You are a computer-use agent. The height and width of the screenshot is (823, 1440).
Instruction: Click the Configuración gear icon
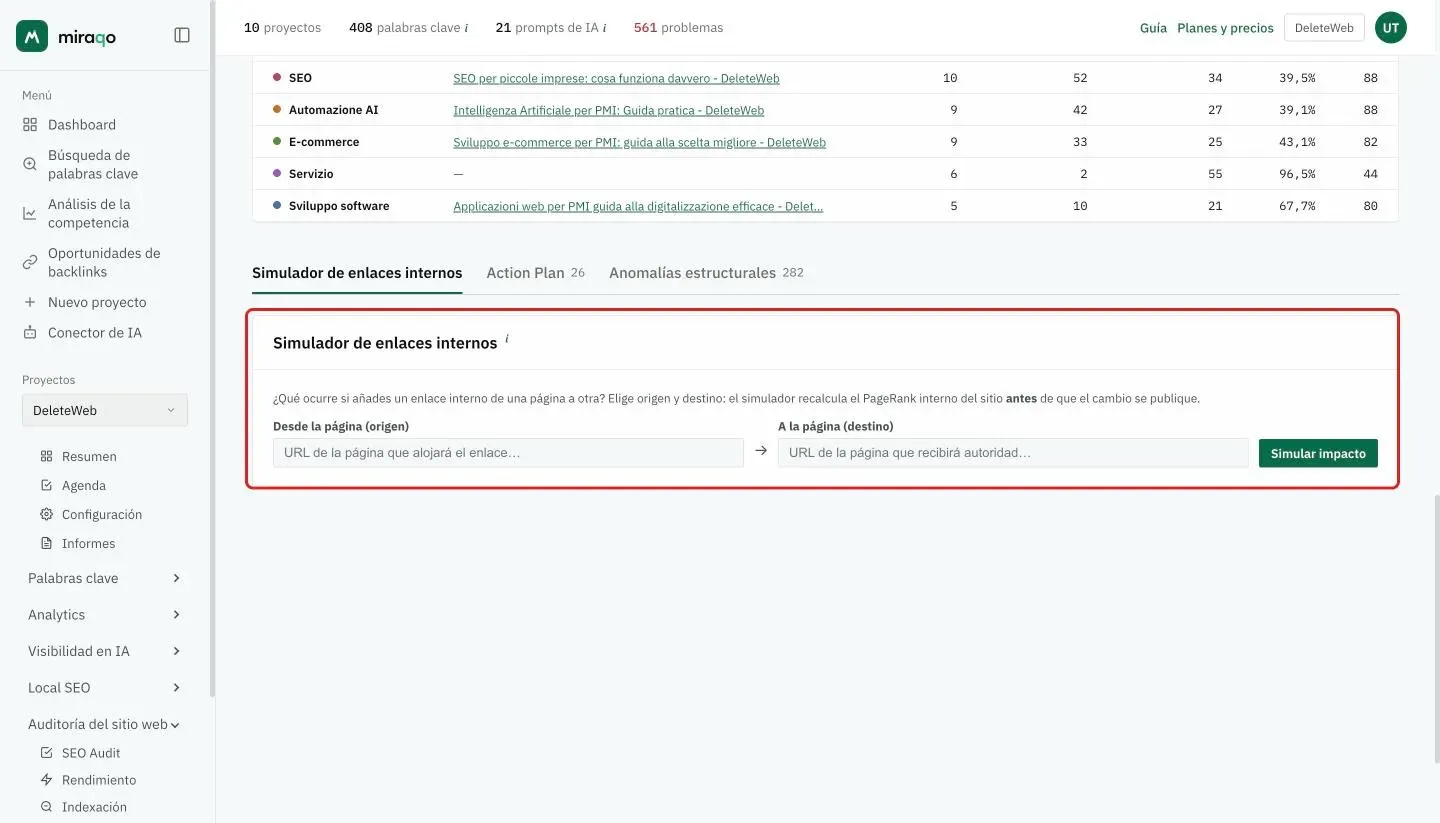pos(46,515)
